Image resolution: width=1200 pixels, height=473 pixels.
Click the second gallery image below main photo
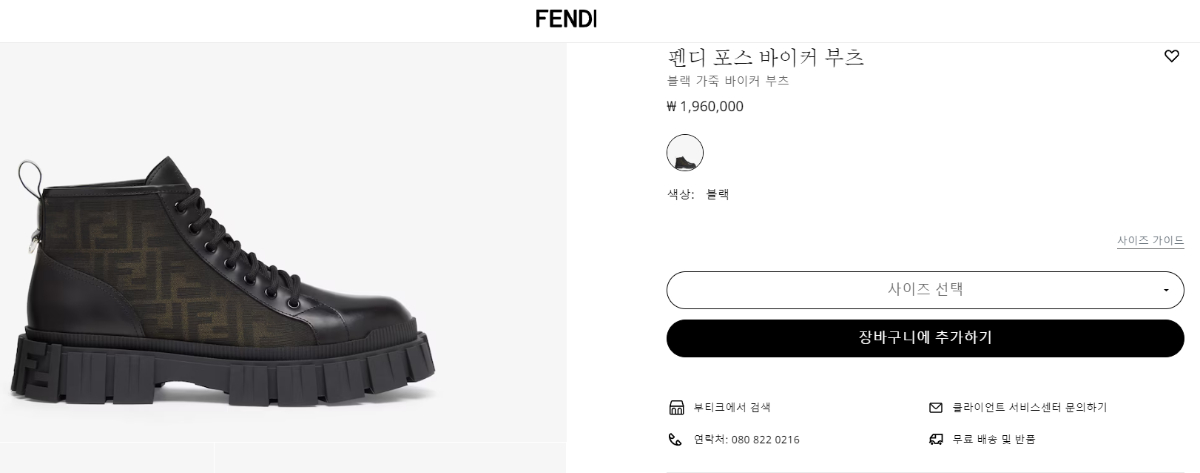[x=390, y=458]
